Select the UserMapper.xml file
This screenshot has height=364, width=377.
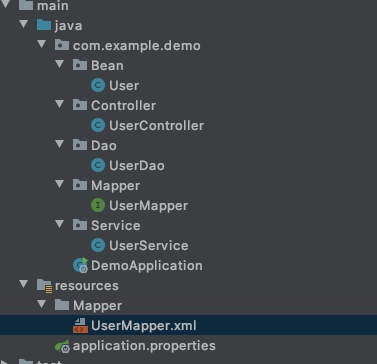pyautogui.click(x=144, y=326)
